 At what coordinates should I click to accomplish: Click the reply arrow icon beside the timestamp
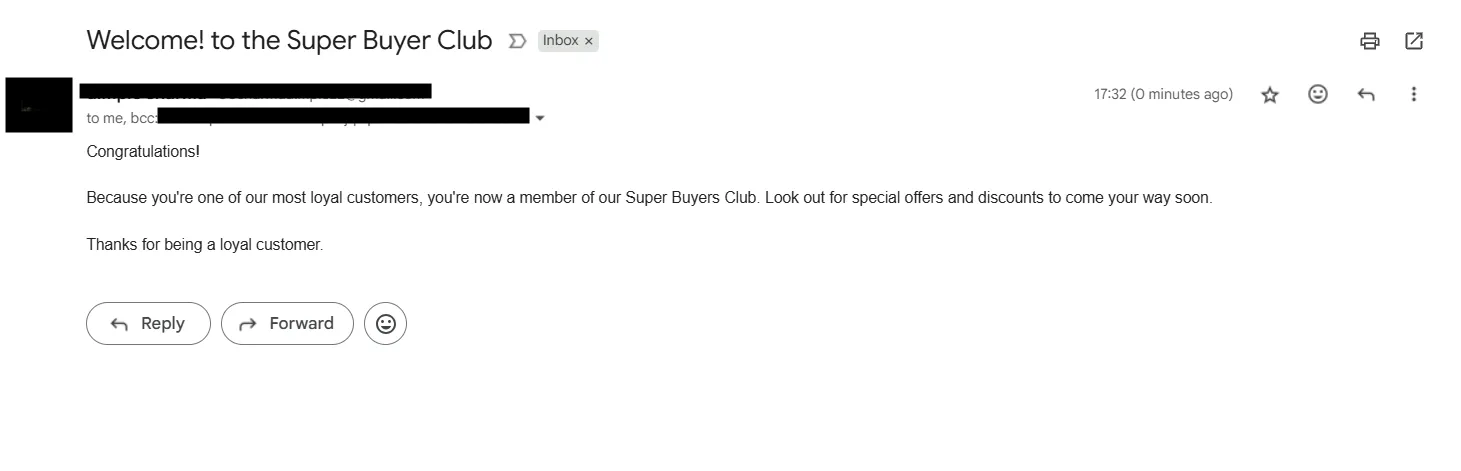pos(1366,95)
